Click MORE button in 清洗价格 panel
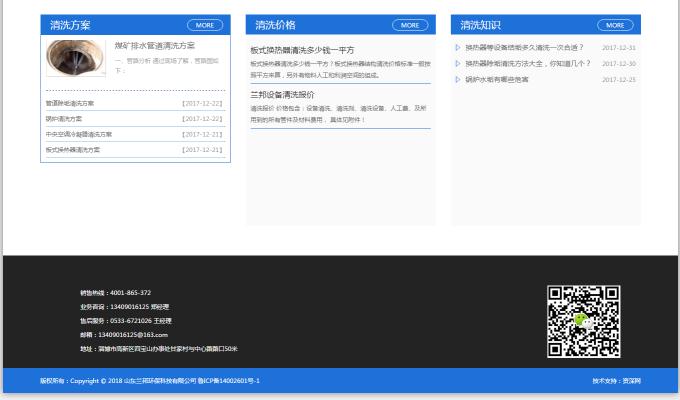The width and height of the screenshot is (680, 400). pos(410,25)
